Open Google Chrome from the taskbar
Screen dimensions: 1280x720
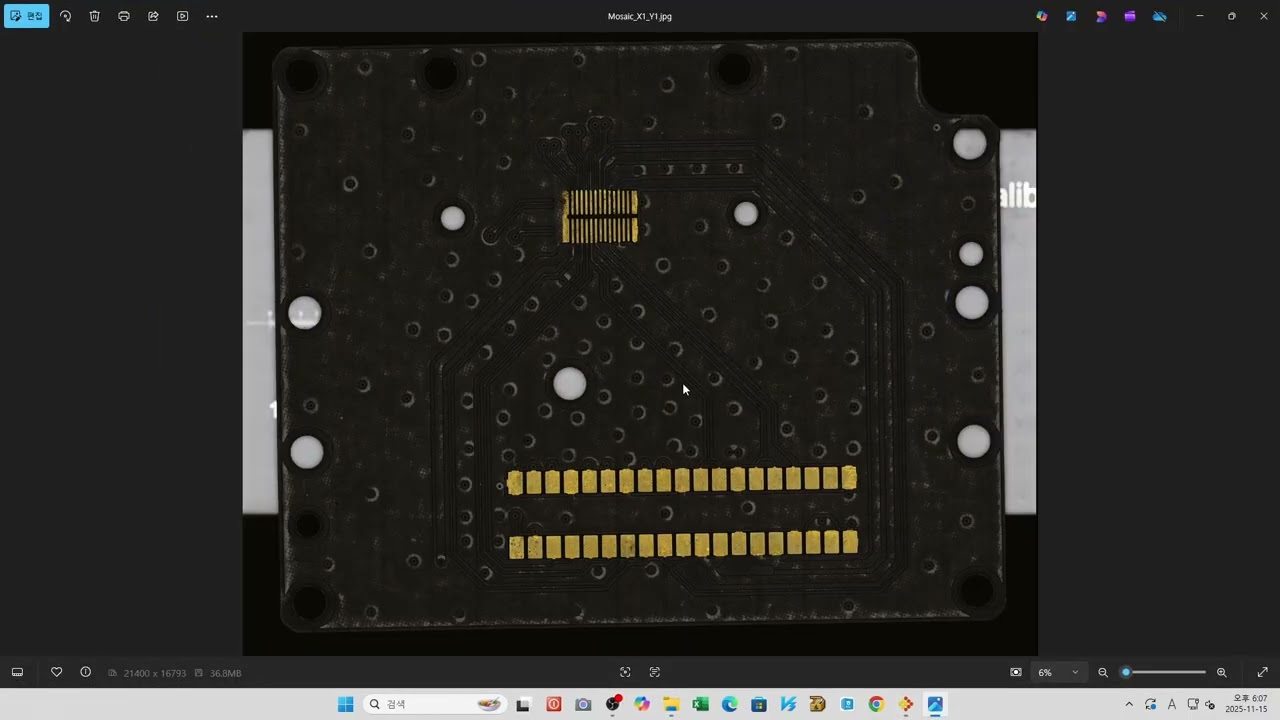pyautogui.click(x=877, y=704)
